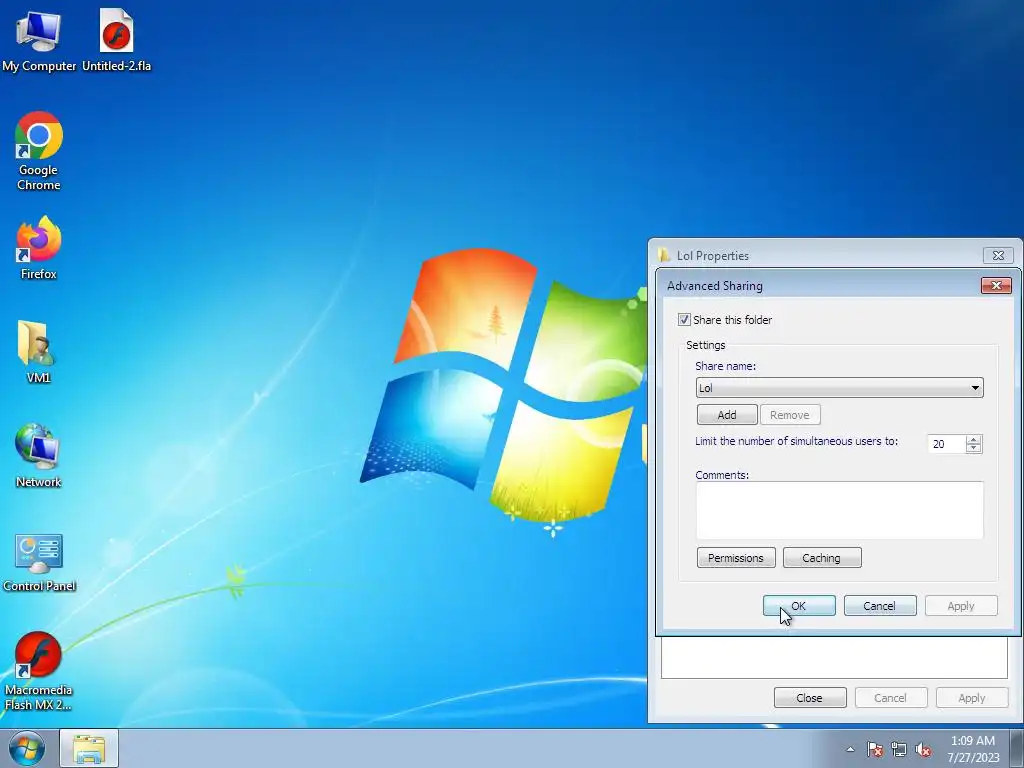Image resolution: width=1024 pixels, height=768 pixels.
Task: Click the Add share name button
Action: tap(727, 415)
